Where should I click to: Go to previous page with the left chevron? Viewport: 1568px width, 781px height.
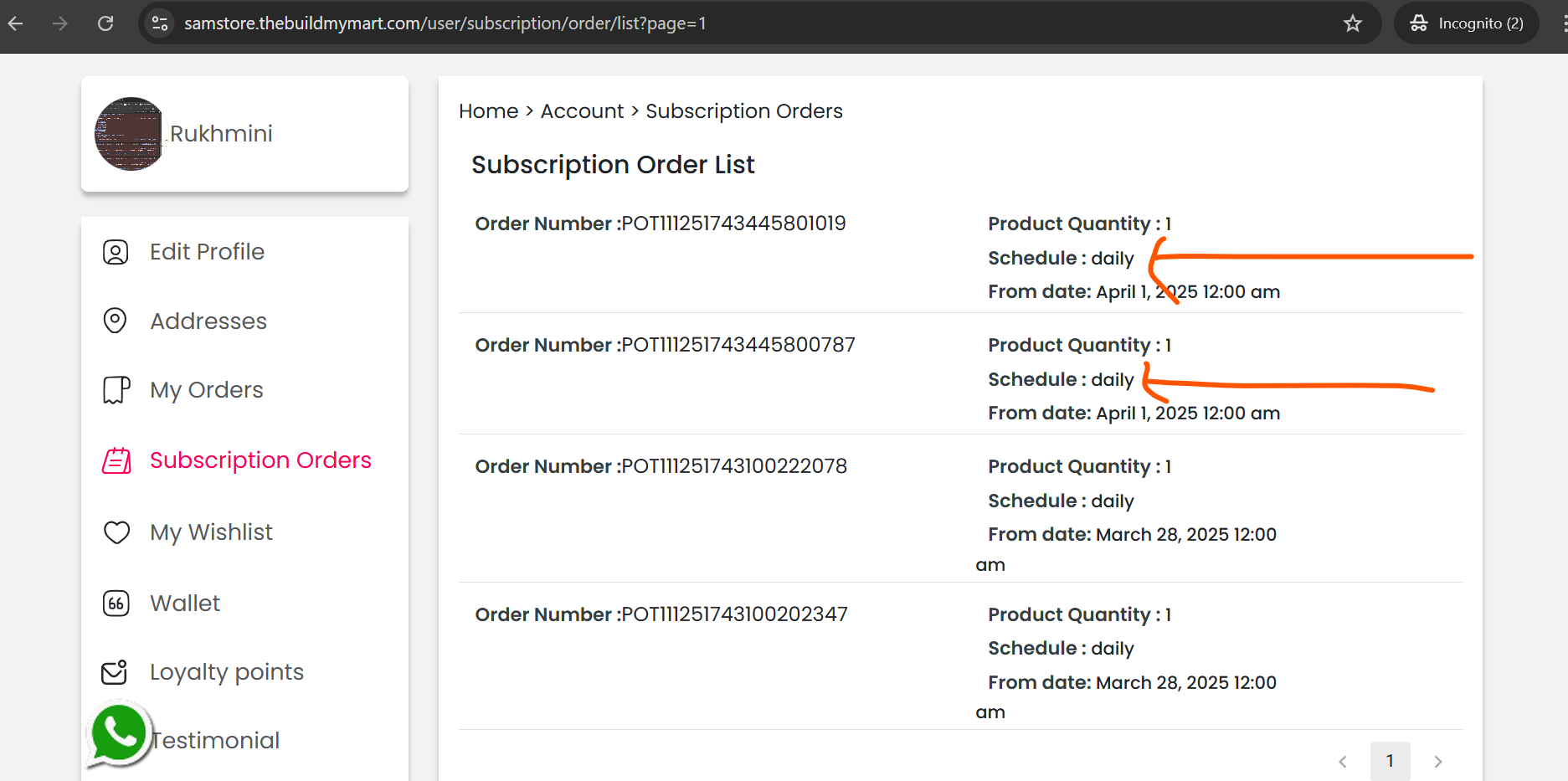(x=1343, y=761)
